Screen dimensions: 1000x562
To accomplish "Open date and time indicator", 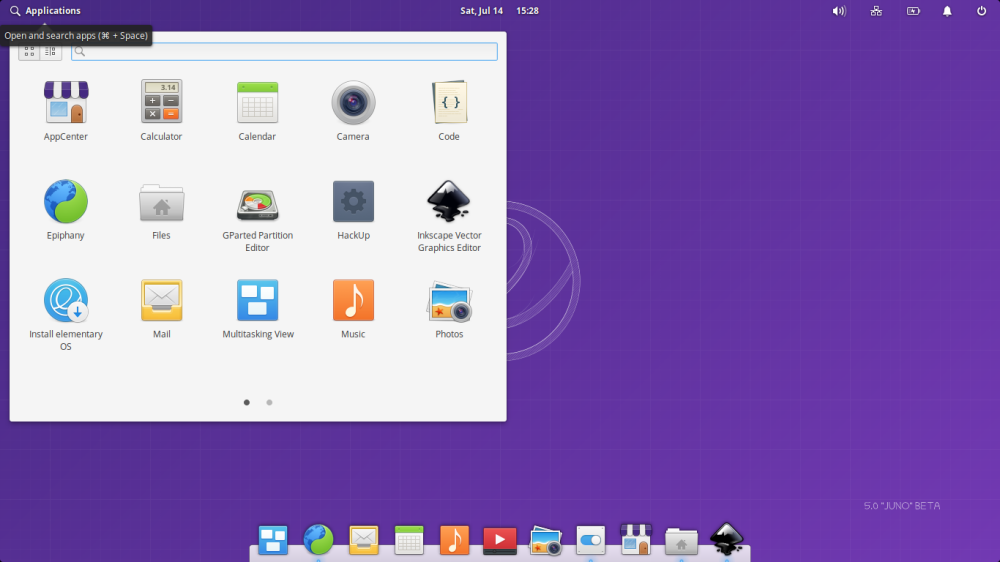I will click(x=499, y=11).
